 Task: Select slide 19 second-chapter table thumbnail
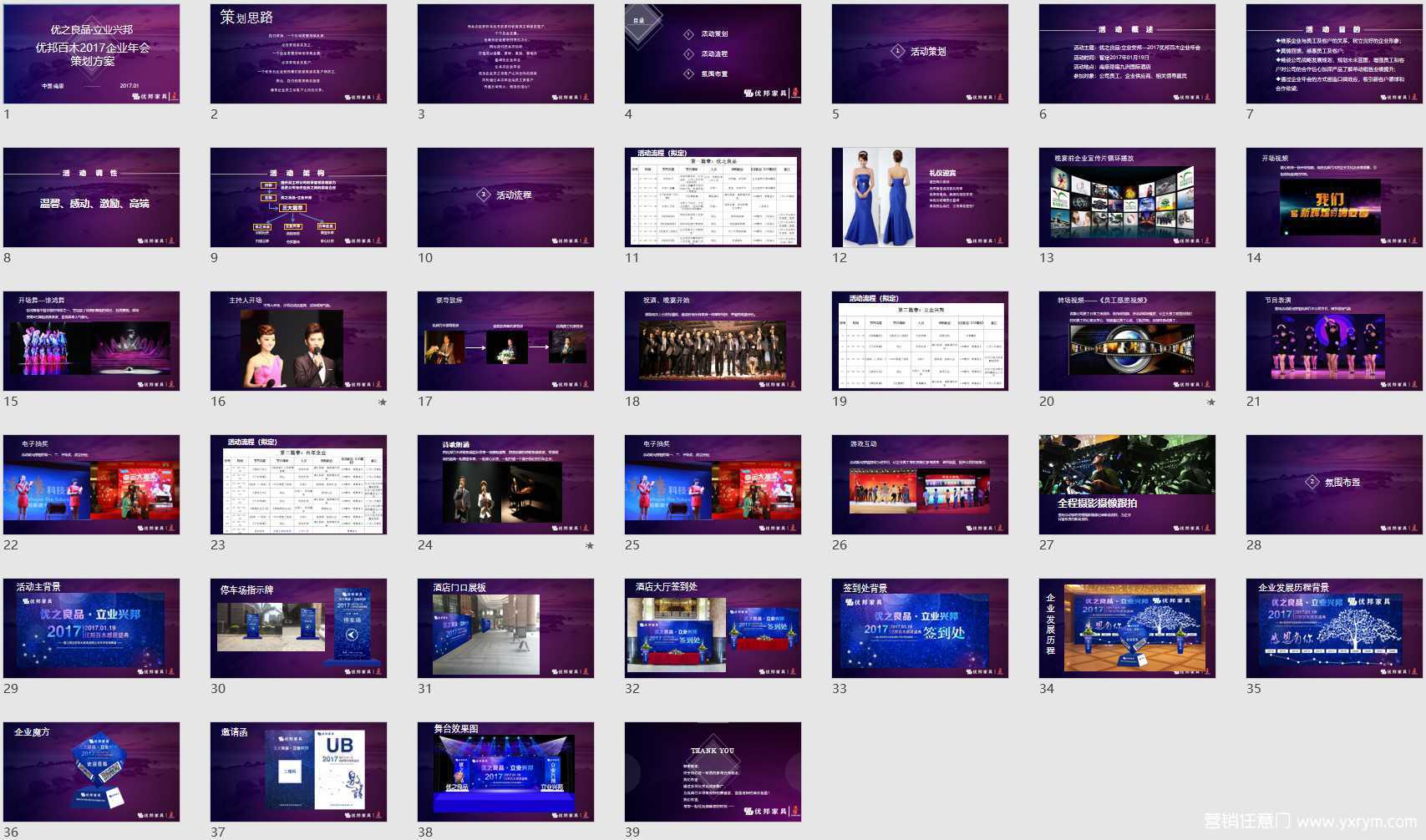(921, 341)
